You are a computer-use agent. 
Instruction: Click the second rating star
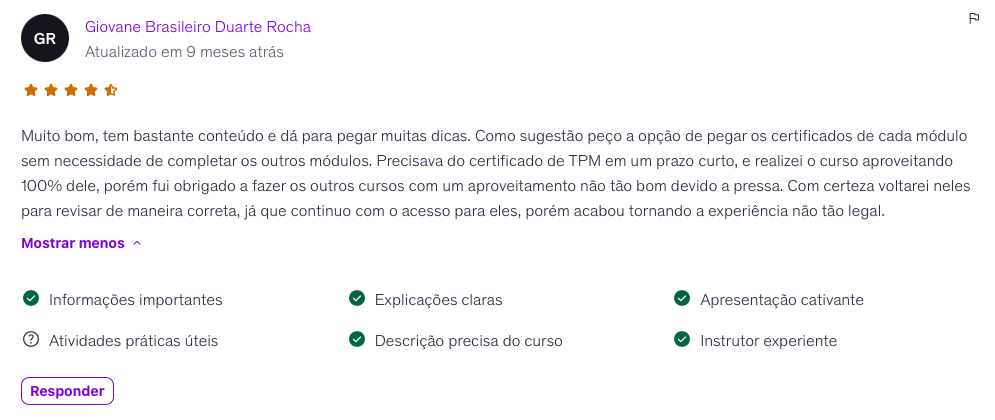(51, 90)
